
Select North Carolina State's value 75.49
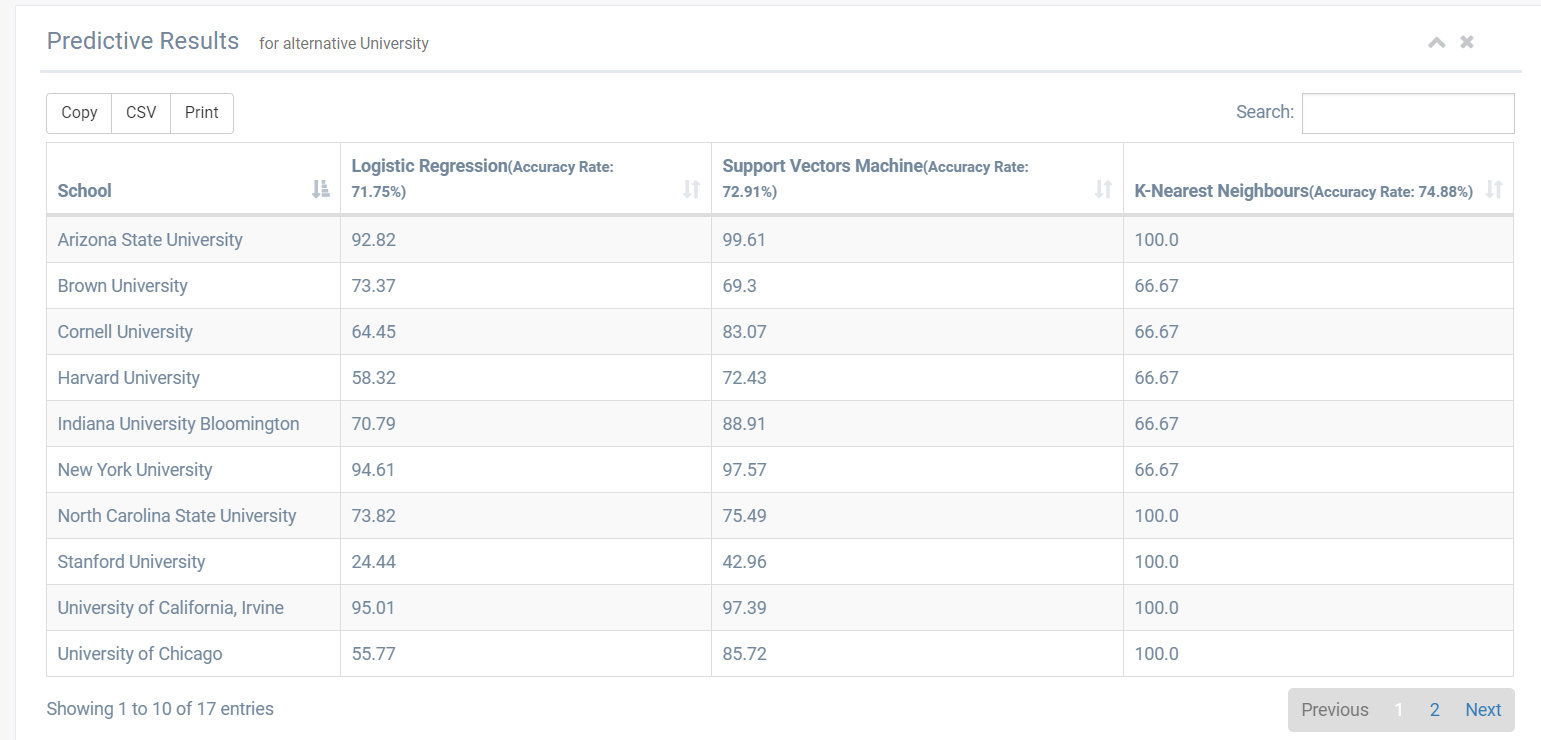745,516
